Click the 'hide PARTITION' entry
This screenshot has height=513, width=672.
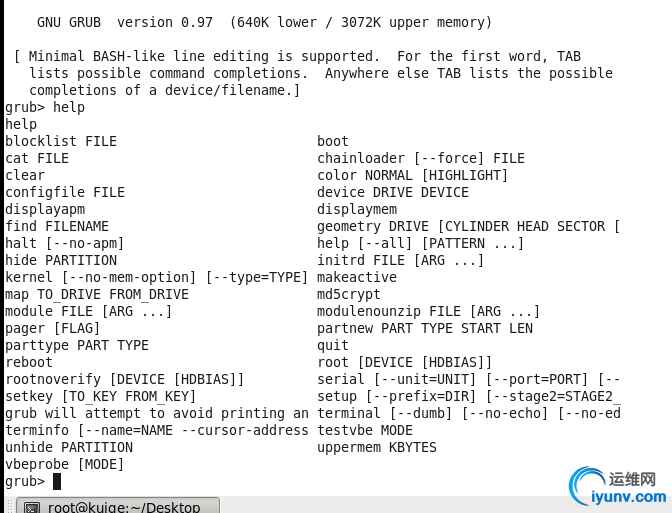click(x=61, y=261)
